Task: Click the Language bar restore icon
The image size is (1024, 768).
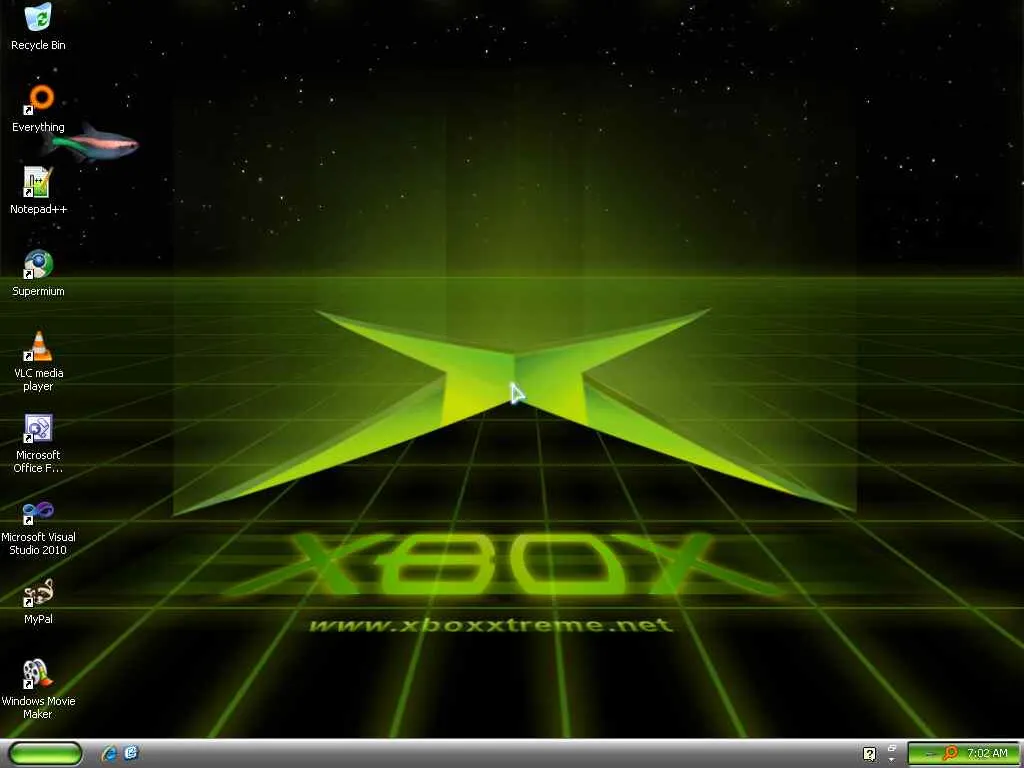Action: pos(891,748)
